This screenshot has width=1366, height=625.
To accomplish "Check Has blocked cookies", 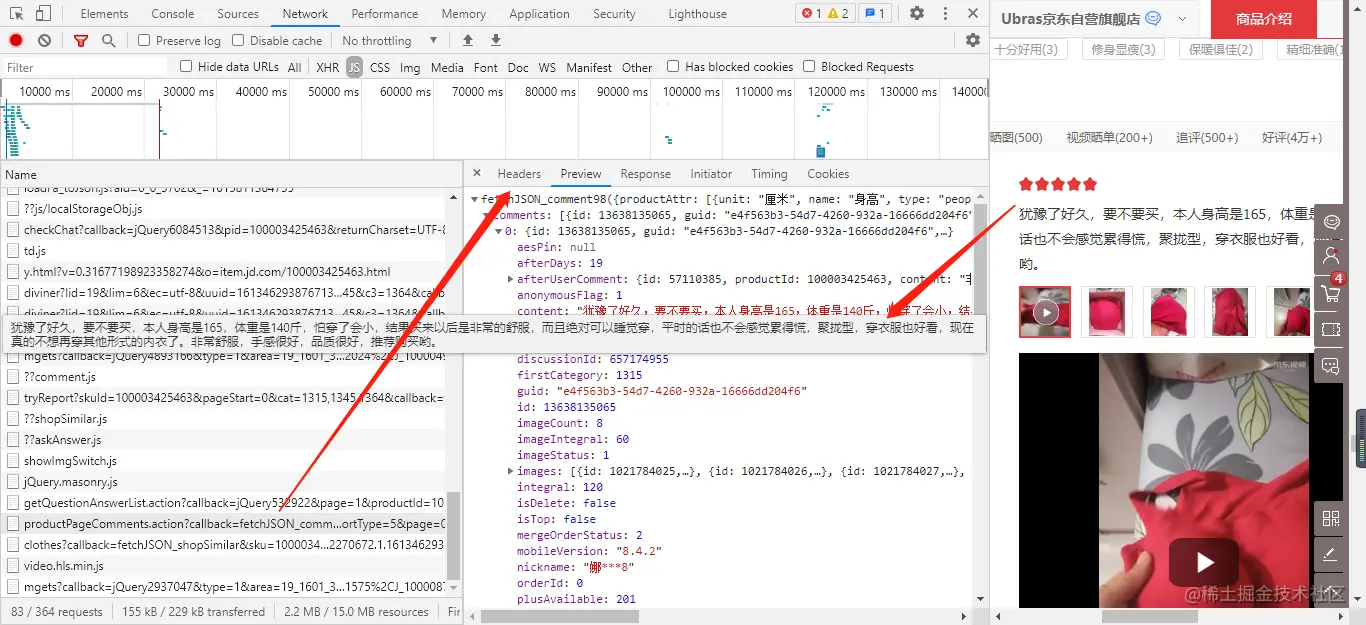I will pyautogui.click(x=674, y=66).
